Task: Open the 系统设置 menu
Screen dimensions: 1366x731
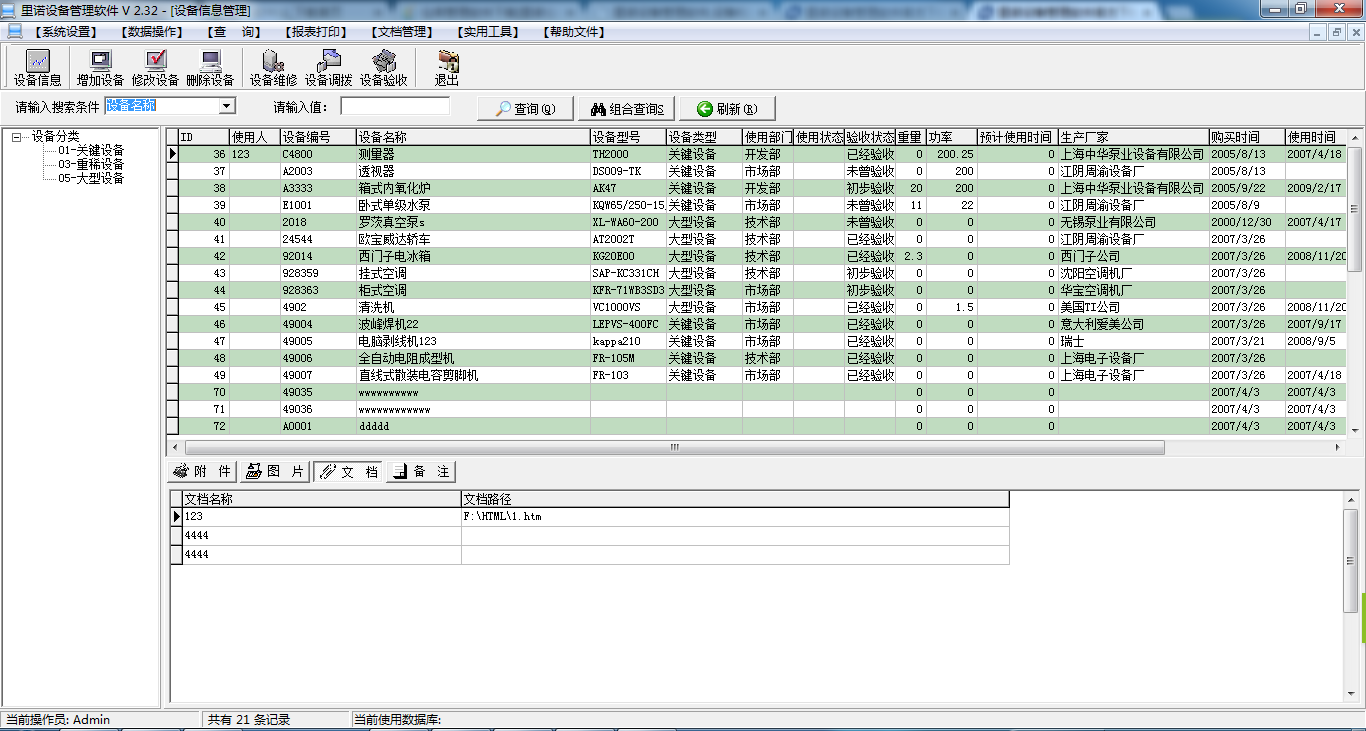Action: pos(65,32)
